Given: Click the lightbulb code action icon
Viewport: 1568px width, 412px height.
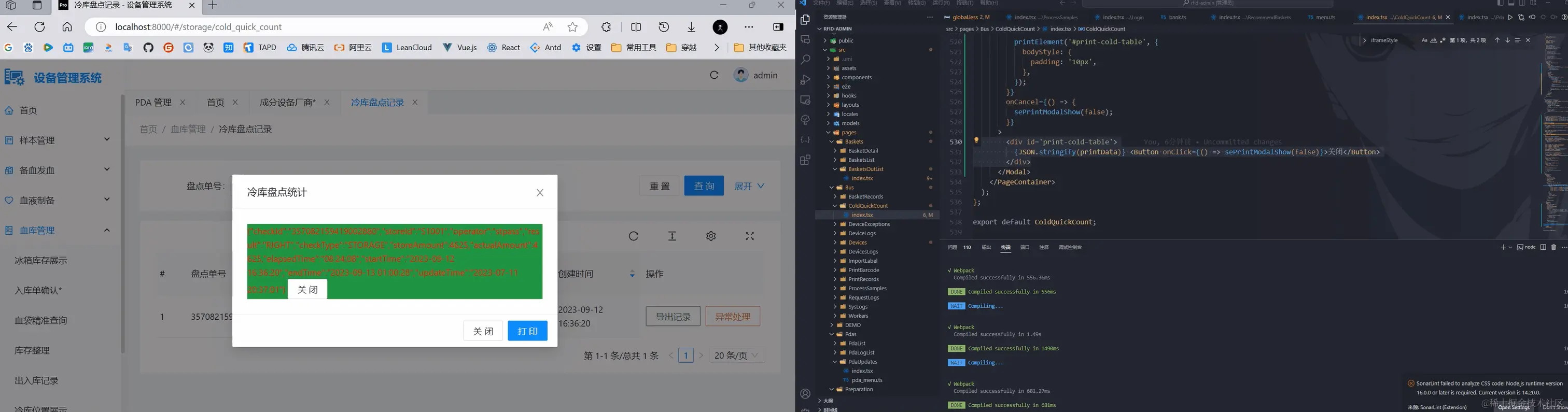Looking at the screenshot, I should coord(976,140).
